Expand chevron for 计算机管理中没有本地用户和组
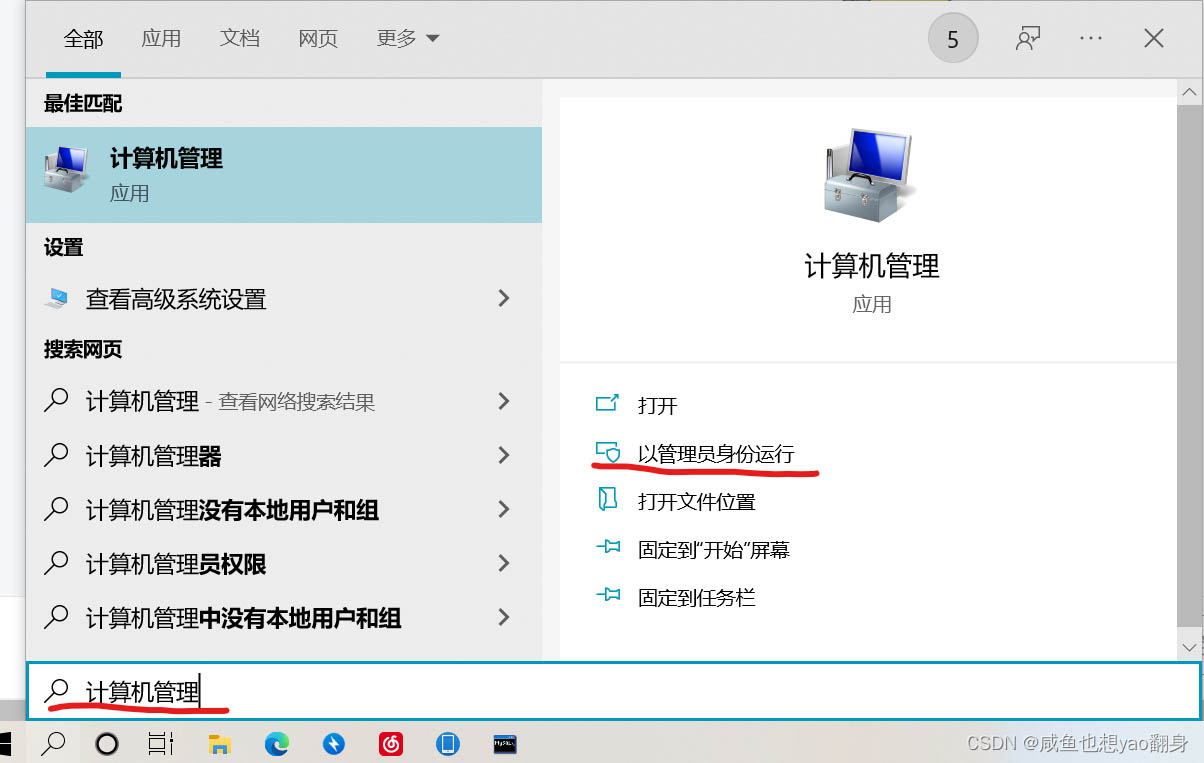The height and width of the screenshot is (763, 1204). 504,617
